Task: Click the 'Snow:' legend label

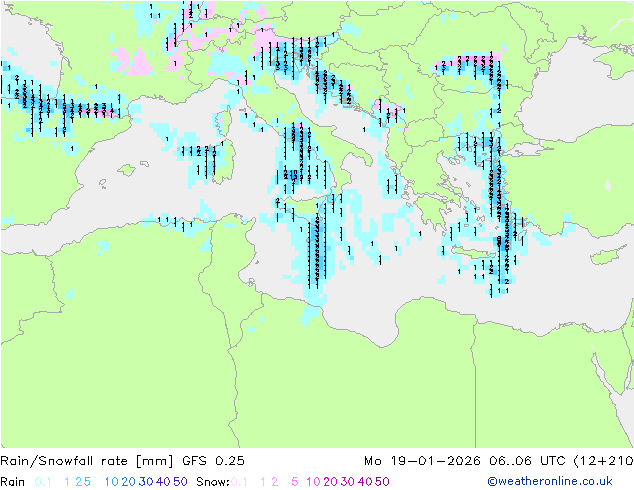Action: [213, 482]
